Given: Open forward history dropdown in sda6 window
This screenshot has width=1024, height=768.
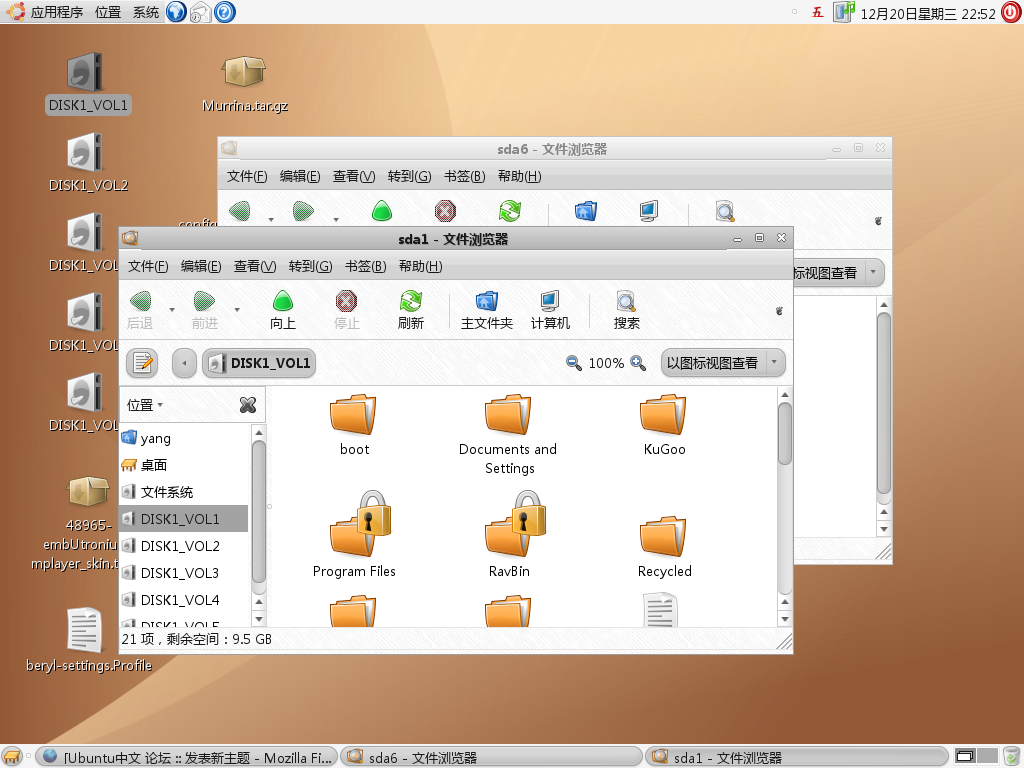Looking at the screenshot, I should (336, 219).
